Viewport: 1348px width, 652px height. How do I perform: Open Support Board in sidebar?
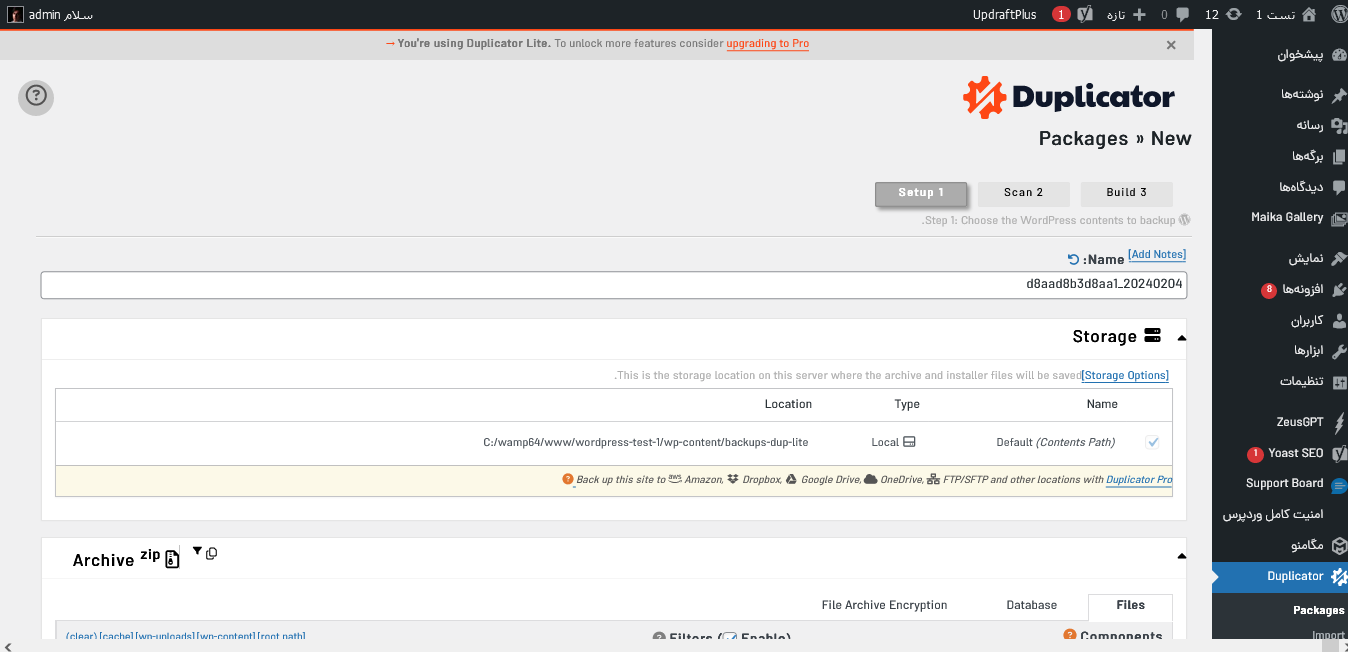pos(1280,483)
